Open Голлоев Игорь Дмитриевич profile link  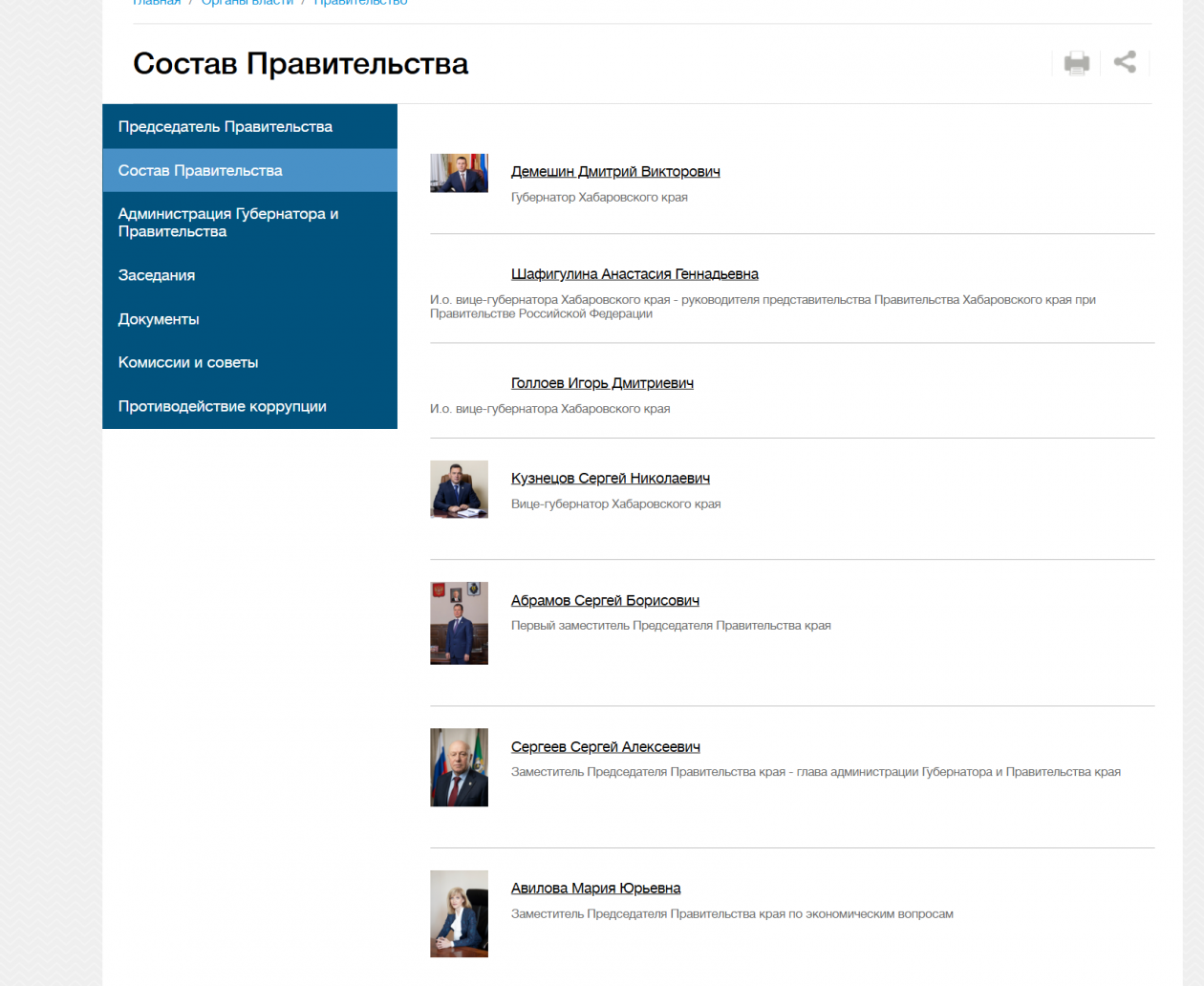[x=602, y=383]
